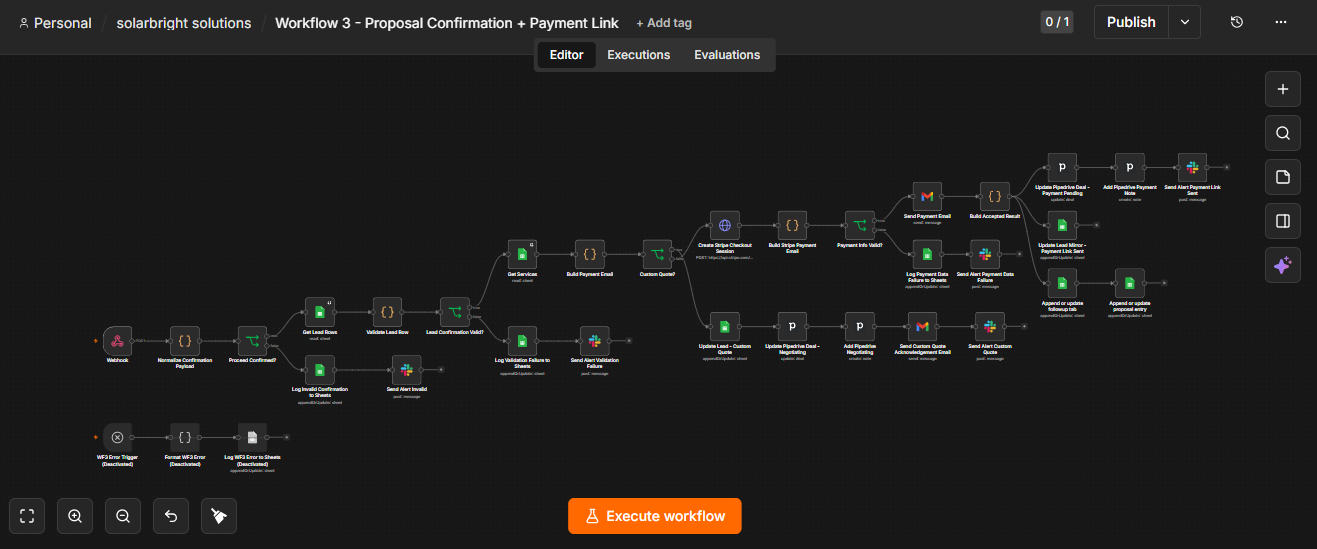Open the more options ellipsis menu
Image resolution: width=1317 pixels, height=549 pixels.
tap(1281, 22)
